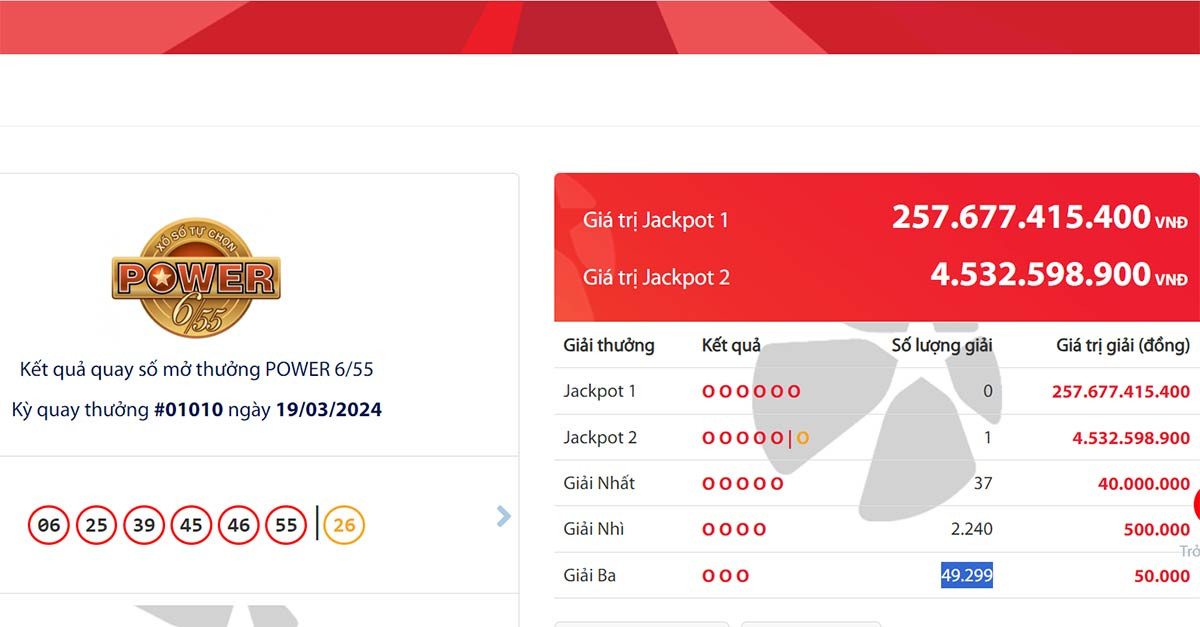Select winning number ball 06

(48, 525)
